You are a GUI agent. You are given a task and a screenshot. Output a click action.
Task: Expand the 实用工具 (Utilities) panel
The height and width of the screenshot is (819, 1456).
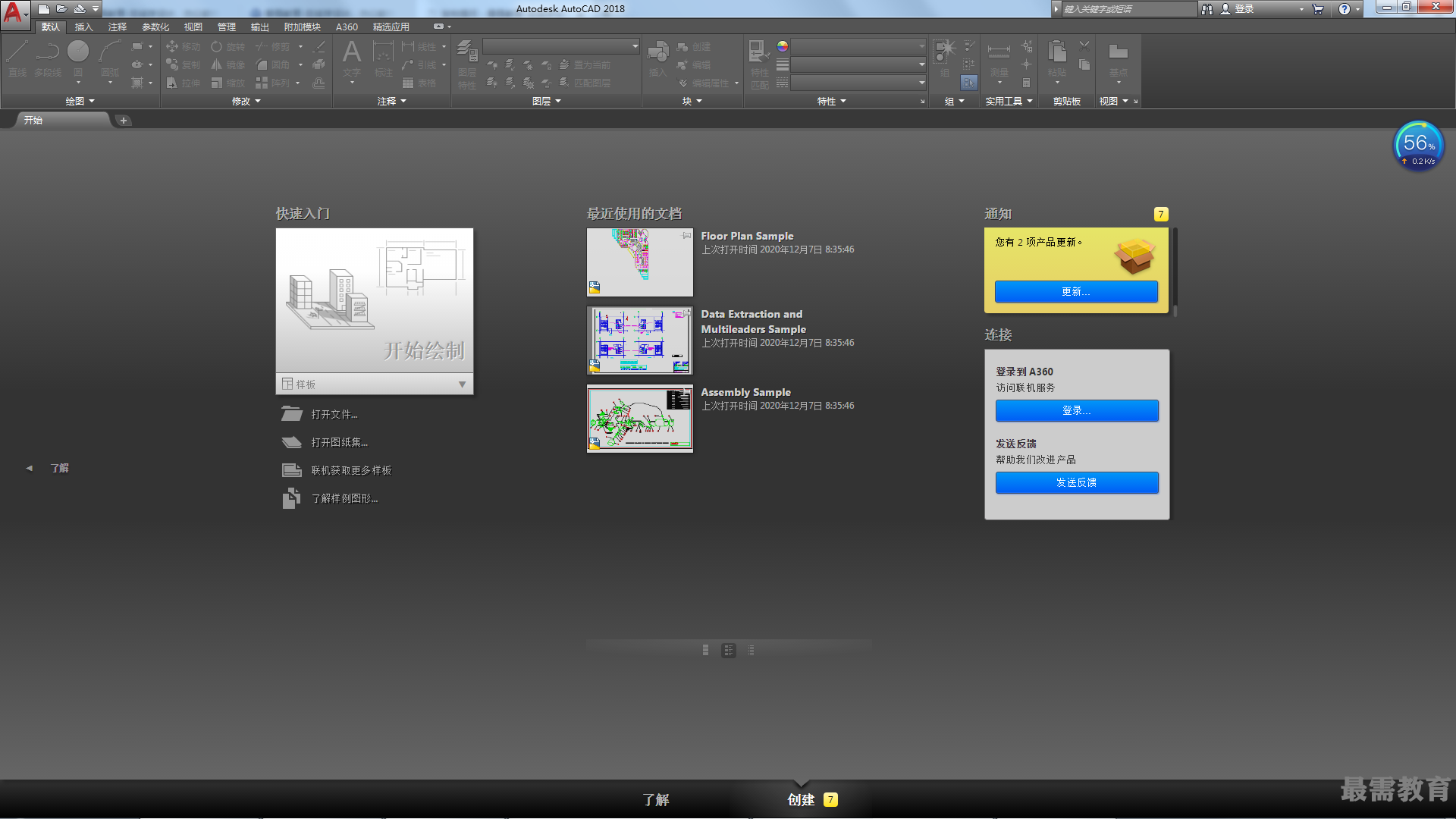pyautogui.click(x=1009, y=101)
